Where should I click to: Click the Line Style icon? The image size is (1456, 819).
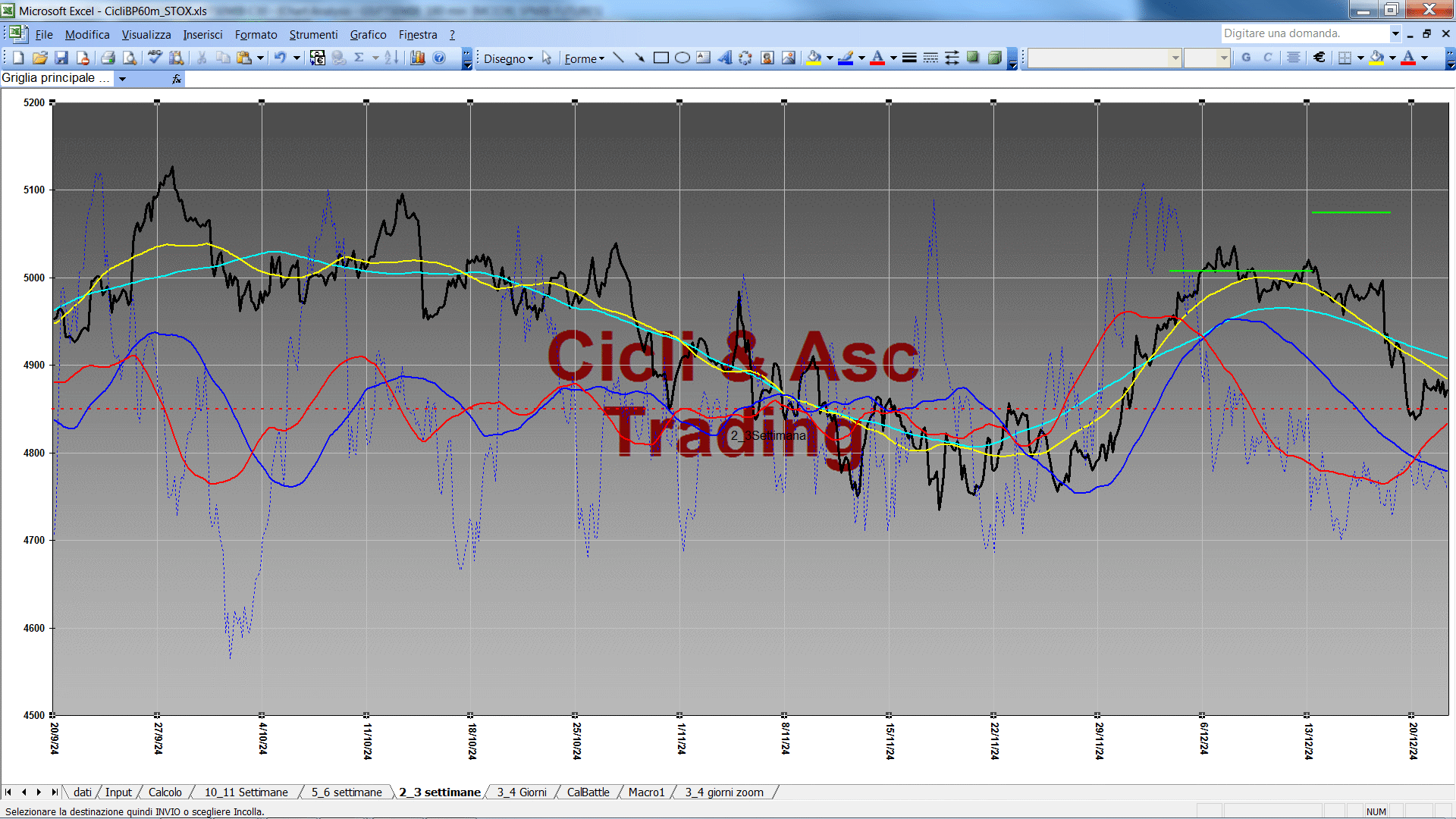909,58
